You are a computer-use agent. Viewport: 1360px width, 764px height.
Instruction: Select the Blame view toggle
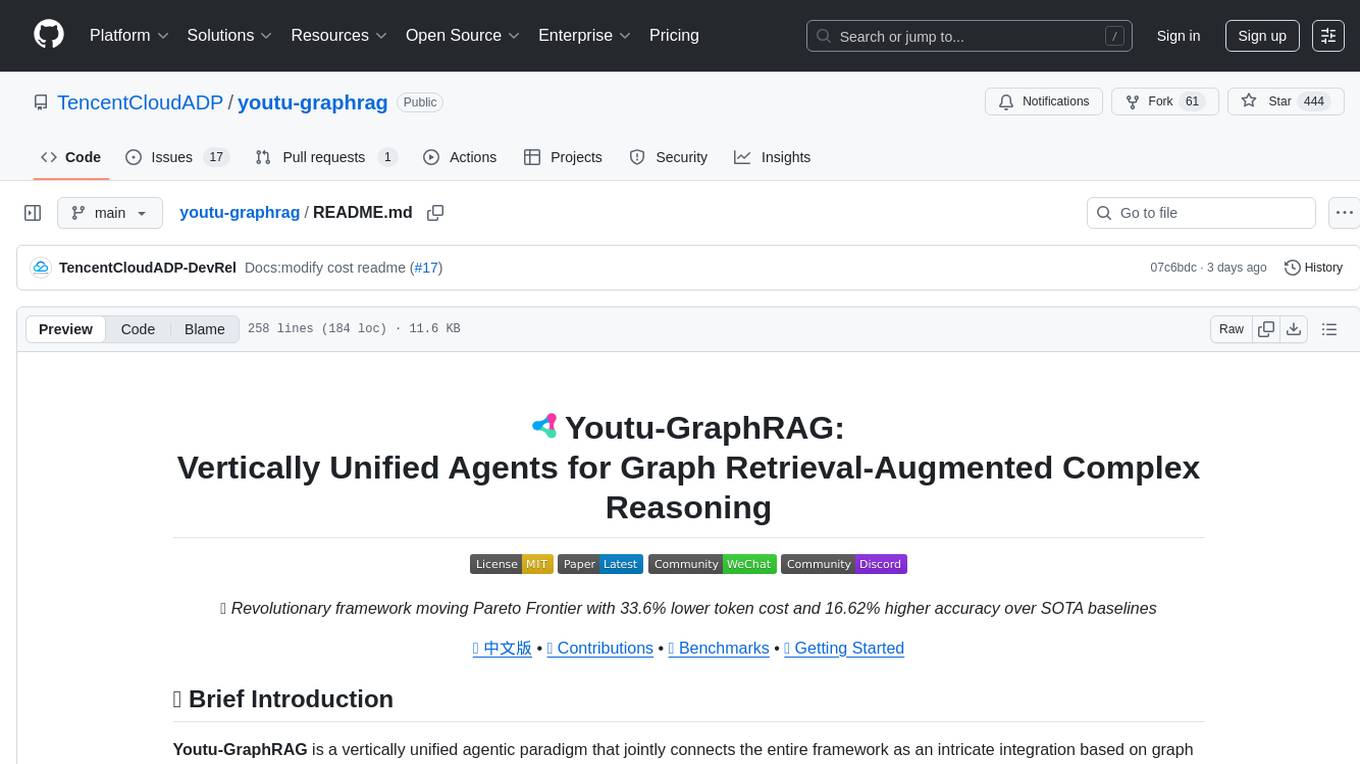click(x=204, y=329)
